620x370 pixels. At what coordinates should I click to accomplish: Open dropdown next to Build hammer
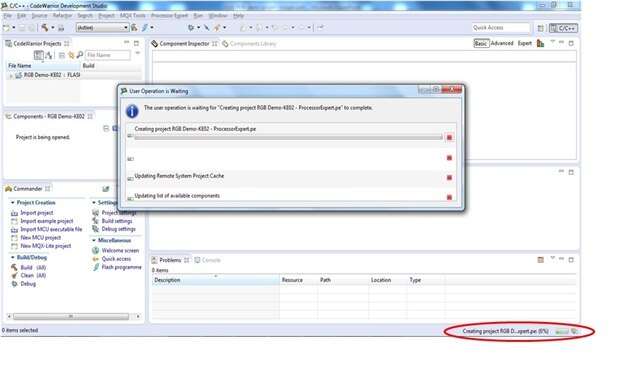click(53, 28)
